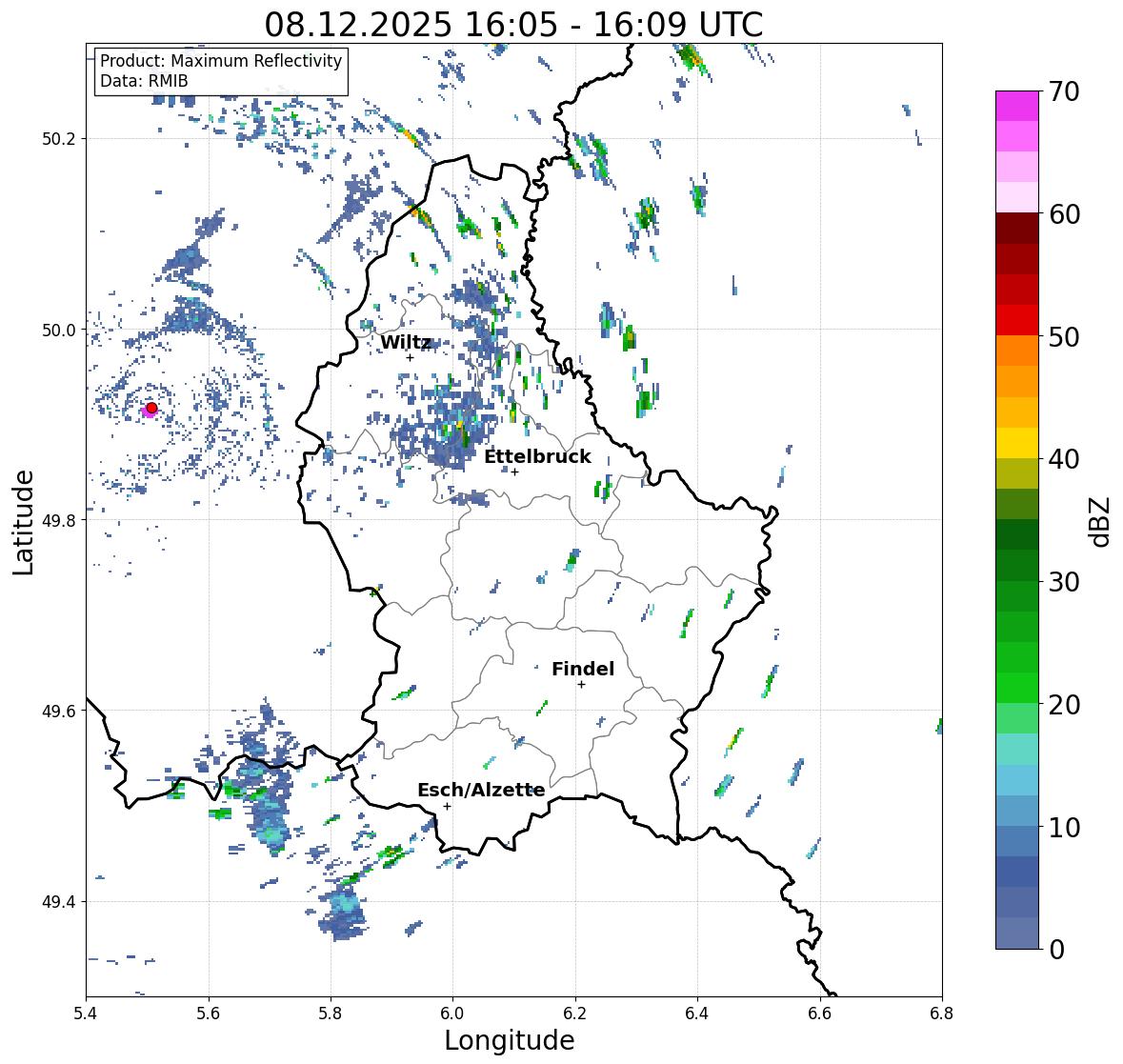Click the colorbar tick label 0
This screenshot has width=1123, height=1064.
(x=1056, y=950)
